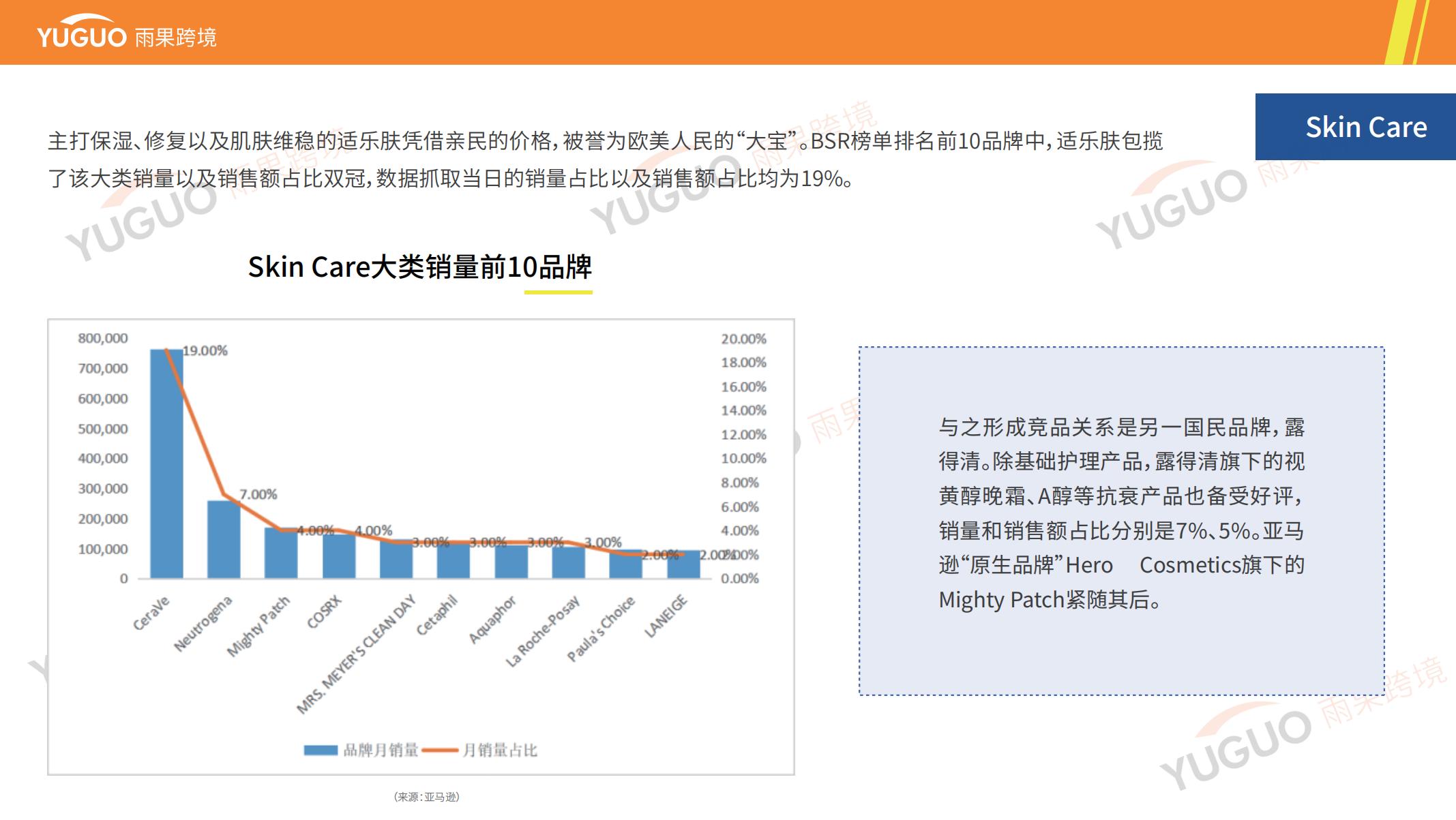Click the 0.00% right axis value
Screen dimensions: 1456x820
pyautogui.click(x=740, y=579)
